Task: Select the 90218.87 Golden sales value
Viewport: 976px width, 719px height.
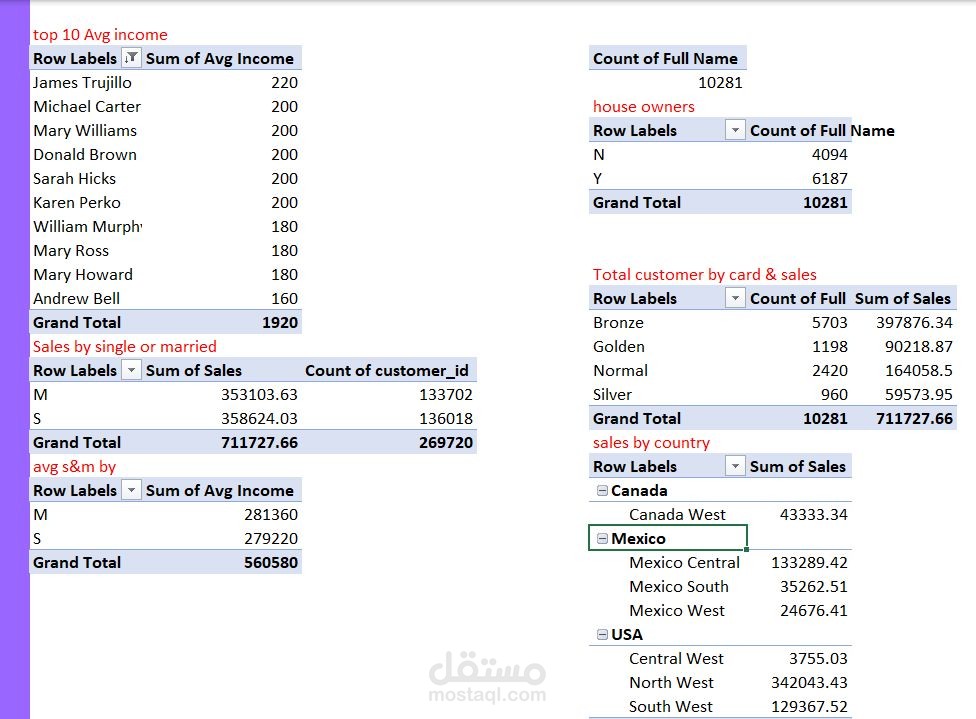Action: pyautogui.click(x=919, y=347)
